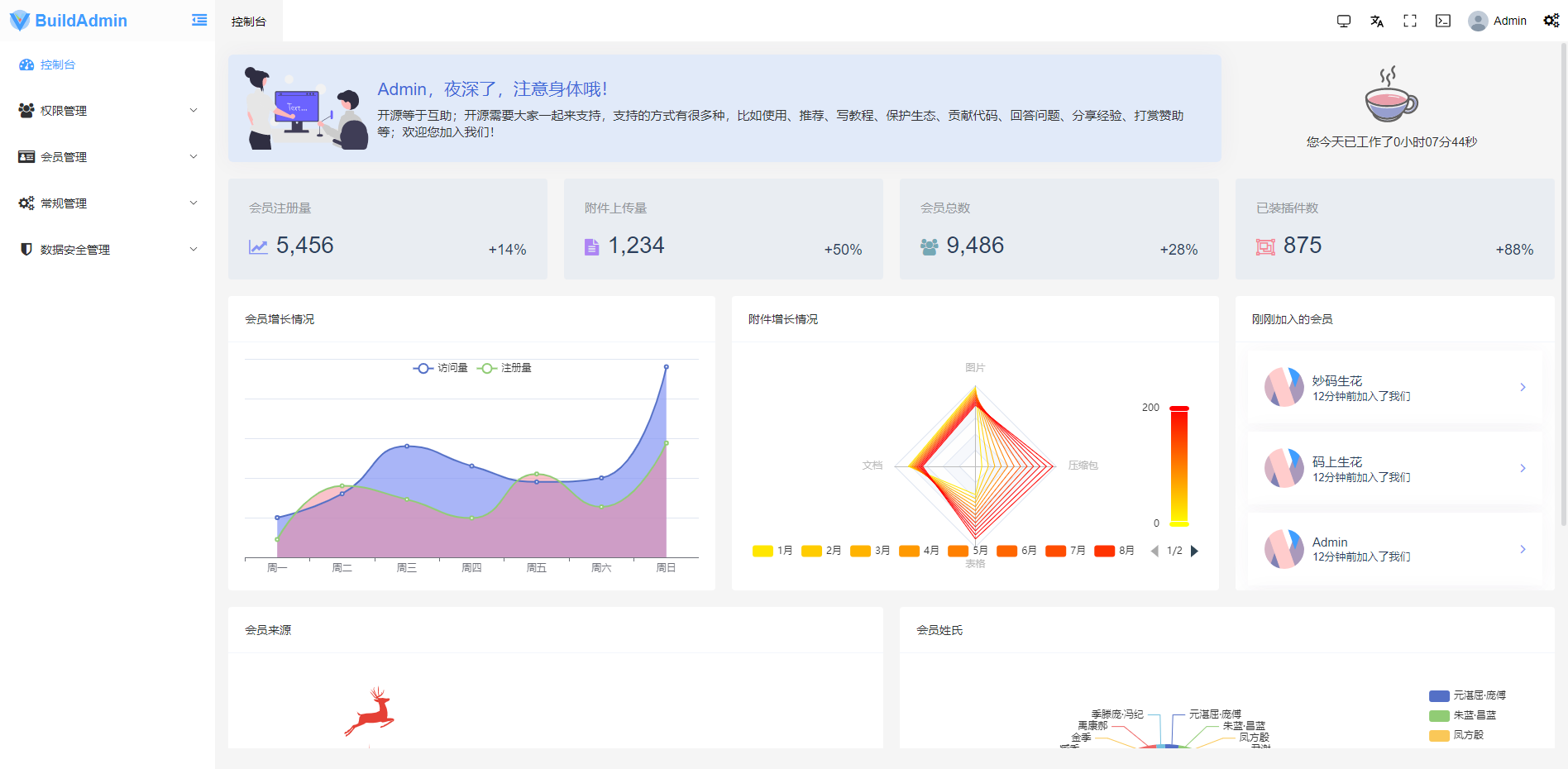Image resolution: width=1568 pixels, height=769 pixels.
Task: Click the language switch icon in top bar
Action: [1376, 20]
